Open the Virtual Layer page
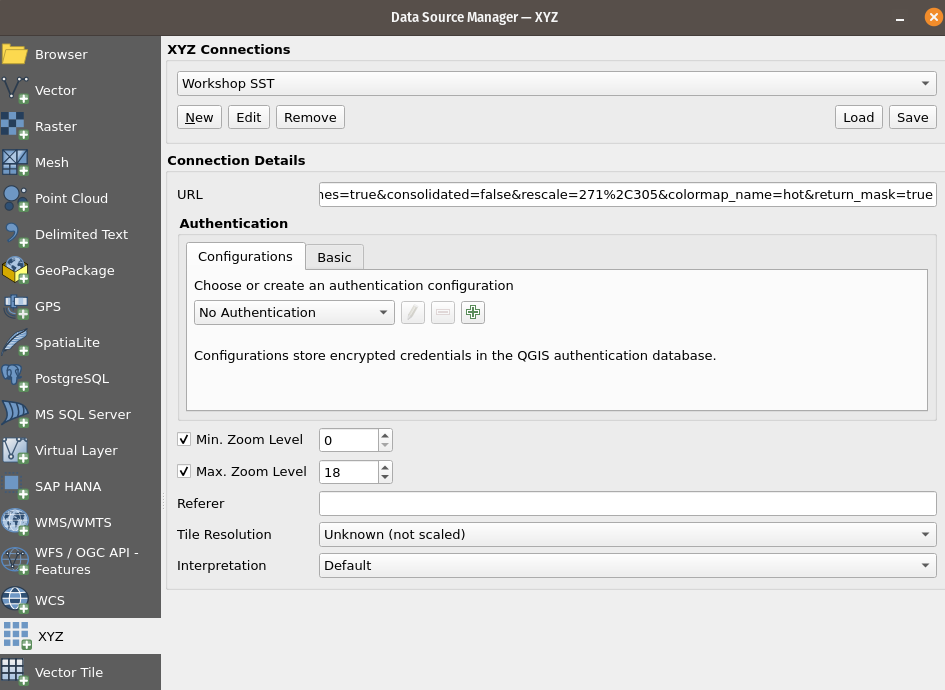 tap(80, 450)
